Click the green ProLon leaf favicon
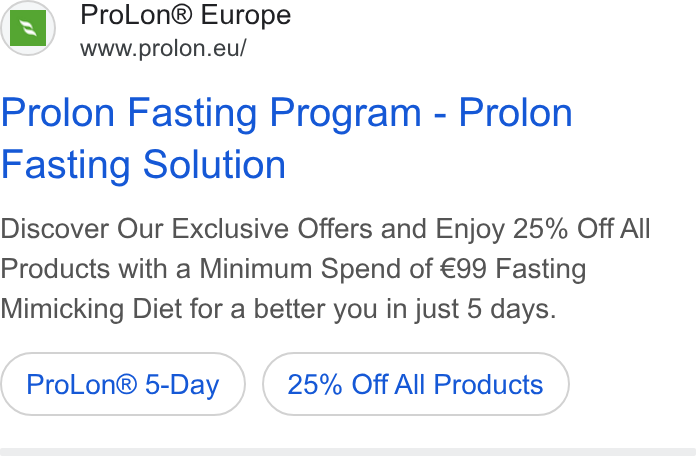 (28, 28)
